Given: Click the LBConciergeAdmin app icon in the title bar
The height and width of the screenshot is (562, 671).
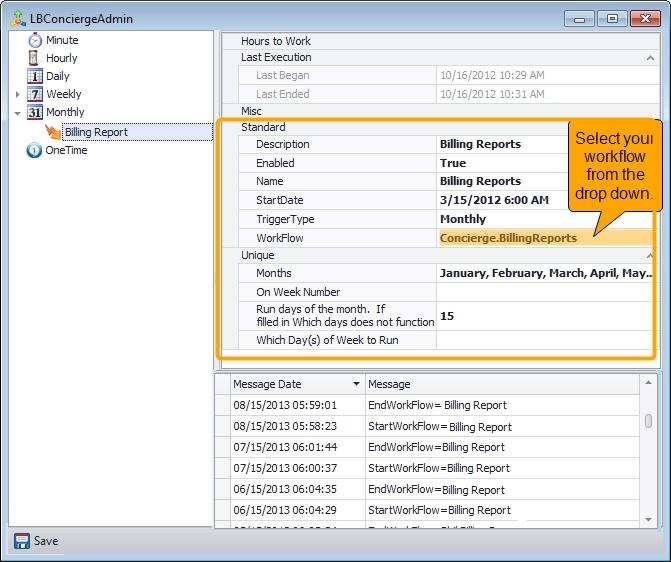Looking at the screenshot, I should (18, 18).
